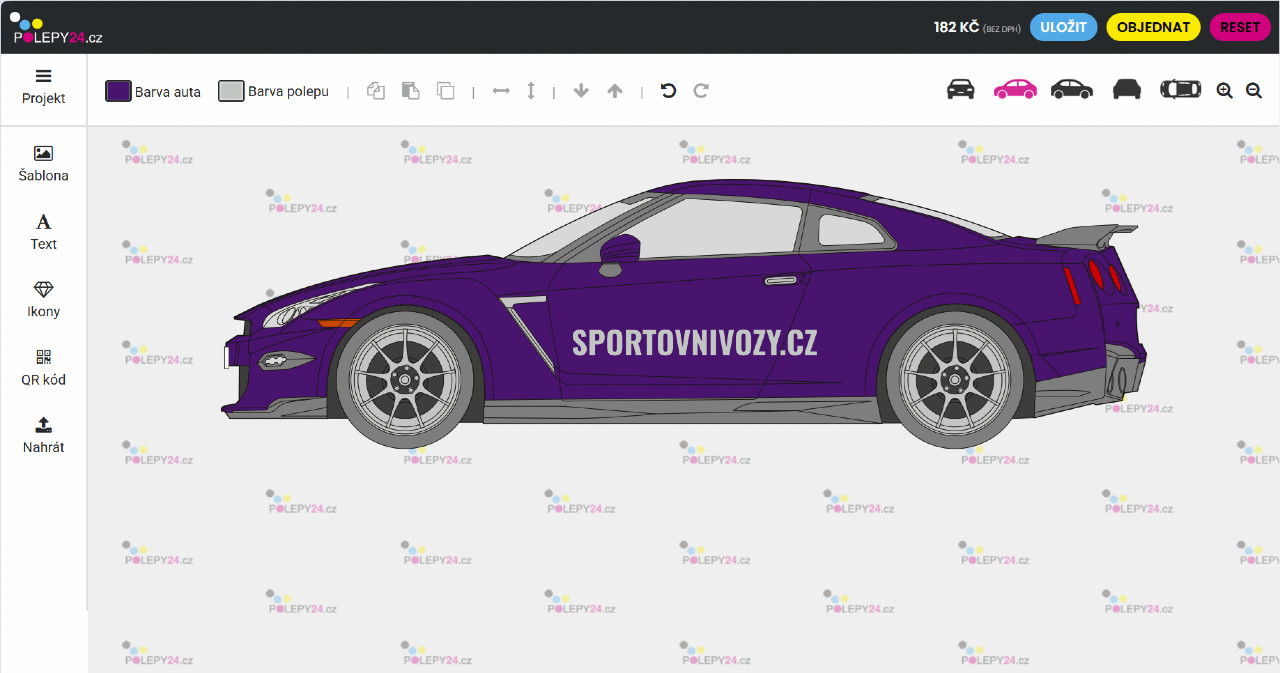1280x673 pixels.
Task: Select the pink left side car view
Action: [x=1015, y=89]
